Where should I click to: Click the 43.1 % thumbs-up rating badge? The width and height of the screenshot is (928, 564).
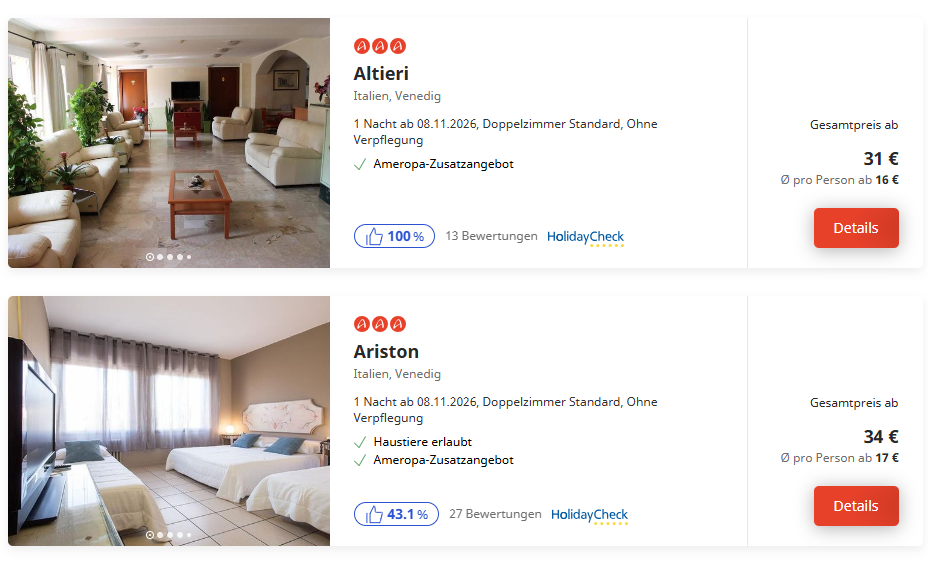pyautogui.click(x=396, y=514)
